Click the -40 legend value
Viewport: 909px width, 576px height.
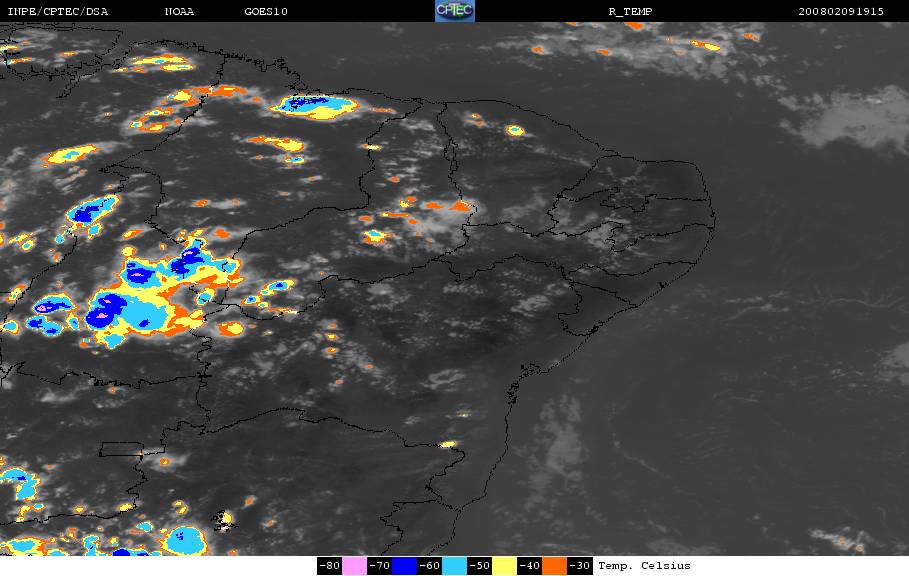click(529, 566)
